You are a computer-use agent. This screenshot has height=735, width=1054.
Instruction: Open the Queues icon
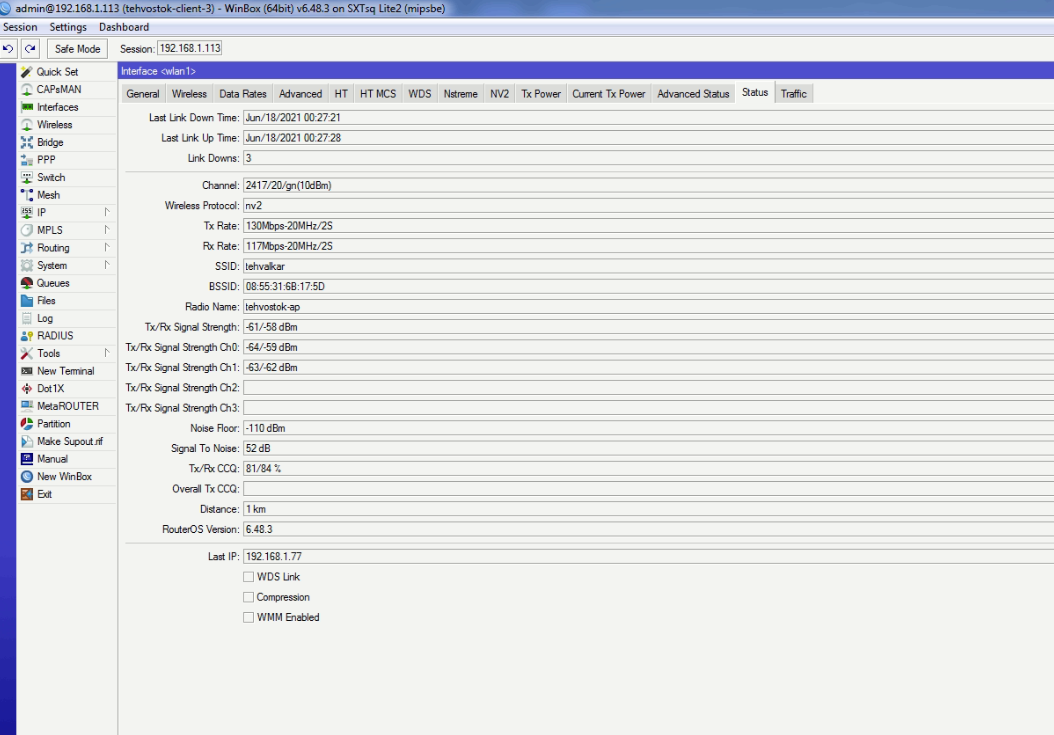click(x=26, y=283)
